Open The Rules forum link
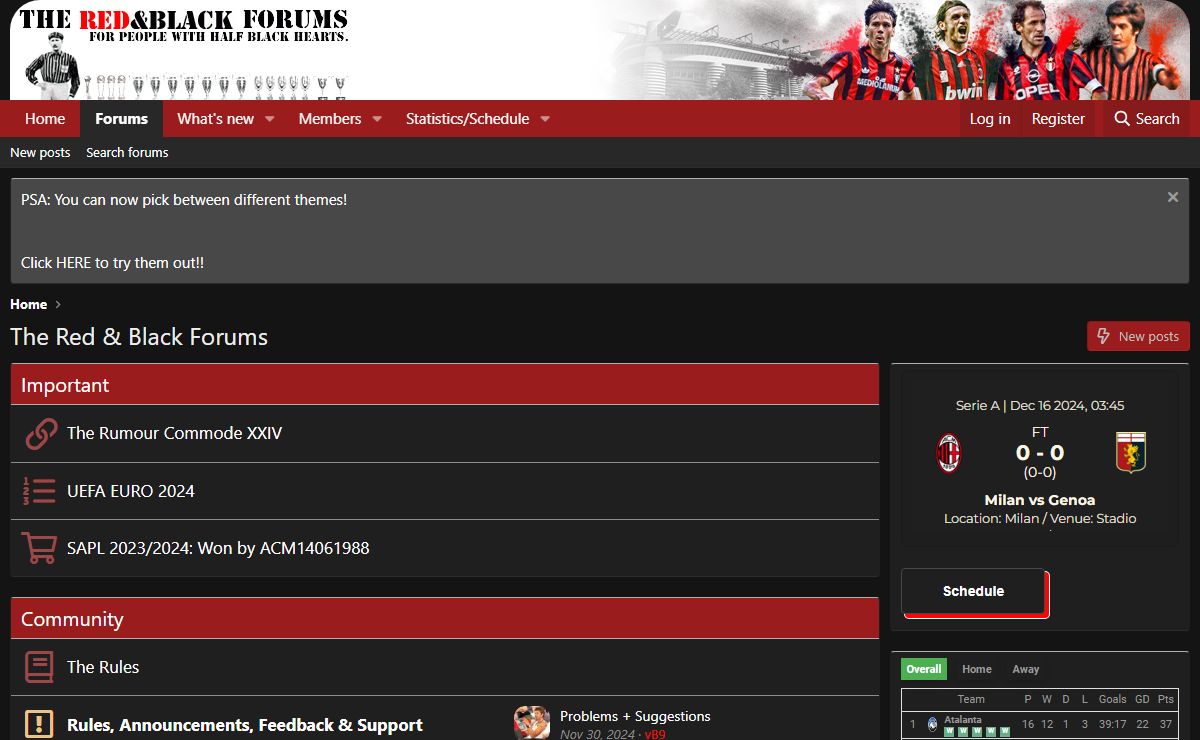 pos(103,667)
